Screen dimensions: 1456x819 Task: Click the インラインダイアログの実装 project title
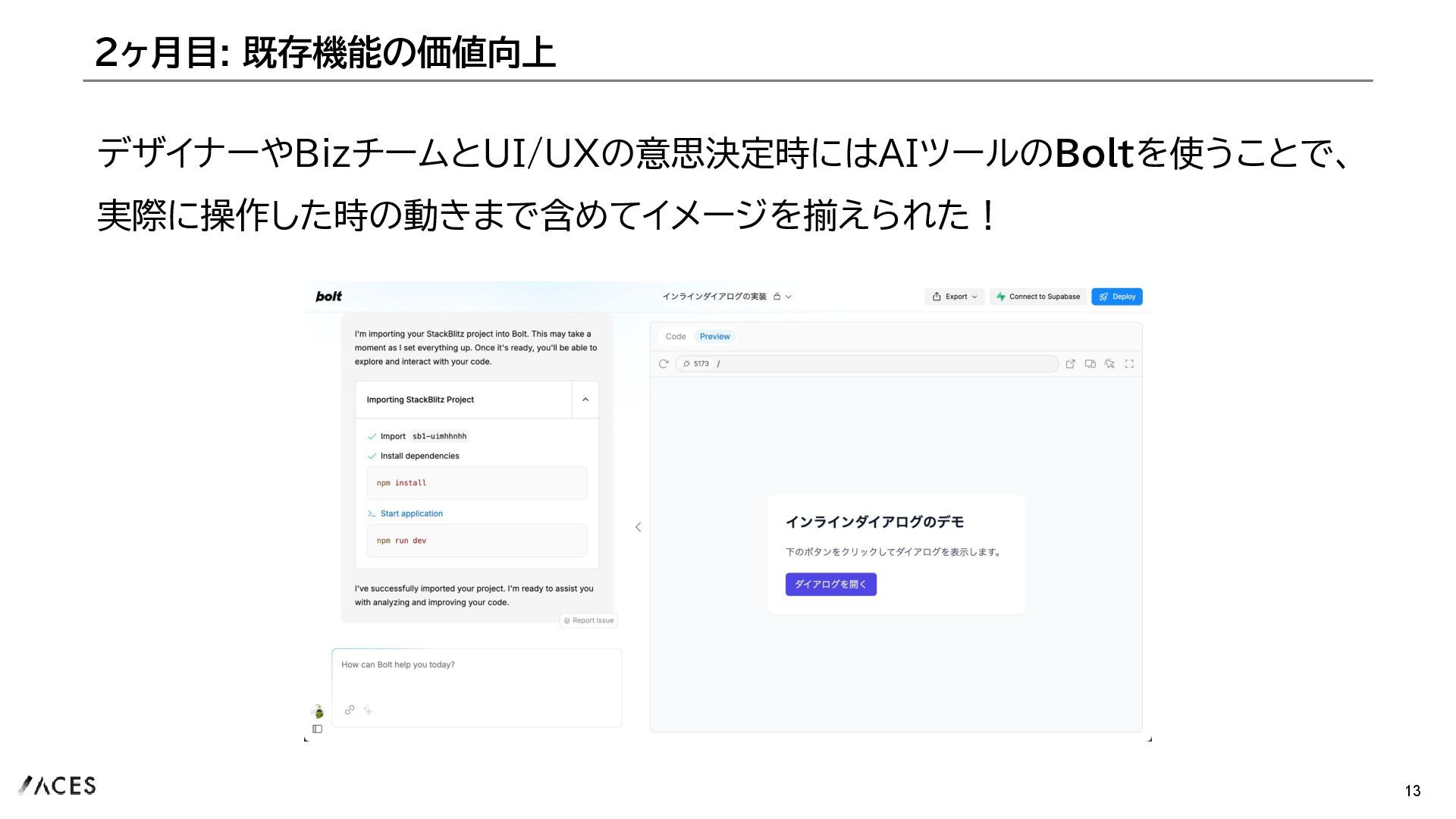tap(714, 297)
